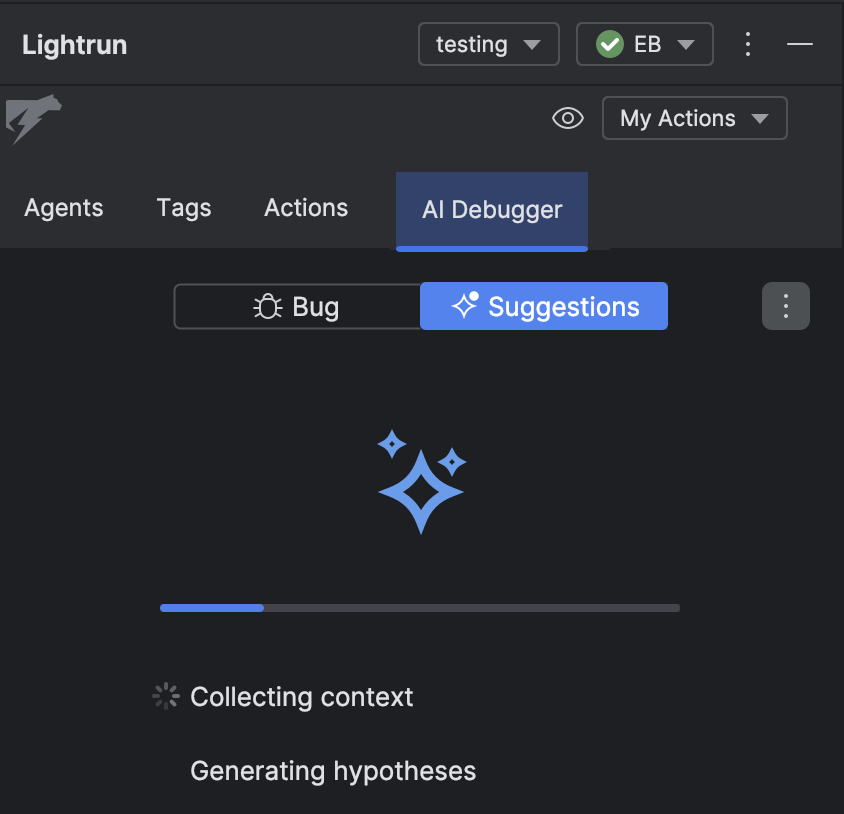844x814 pixels.
Task: Open the testing dropdown
Action: [x=488, y=45]
